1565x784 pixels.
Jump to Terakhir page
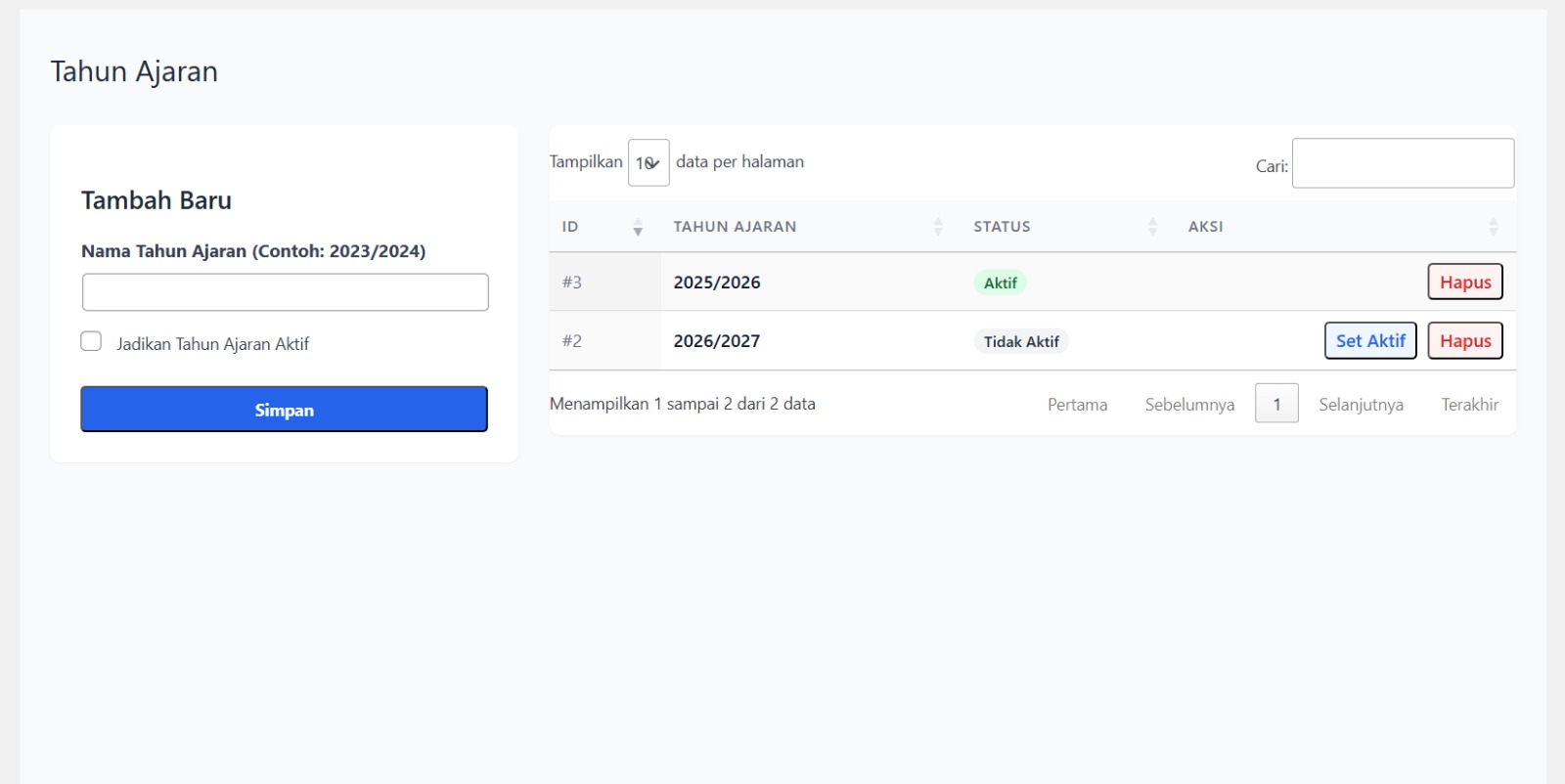(x=1469, y=405)
